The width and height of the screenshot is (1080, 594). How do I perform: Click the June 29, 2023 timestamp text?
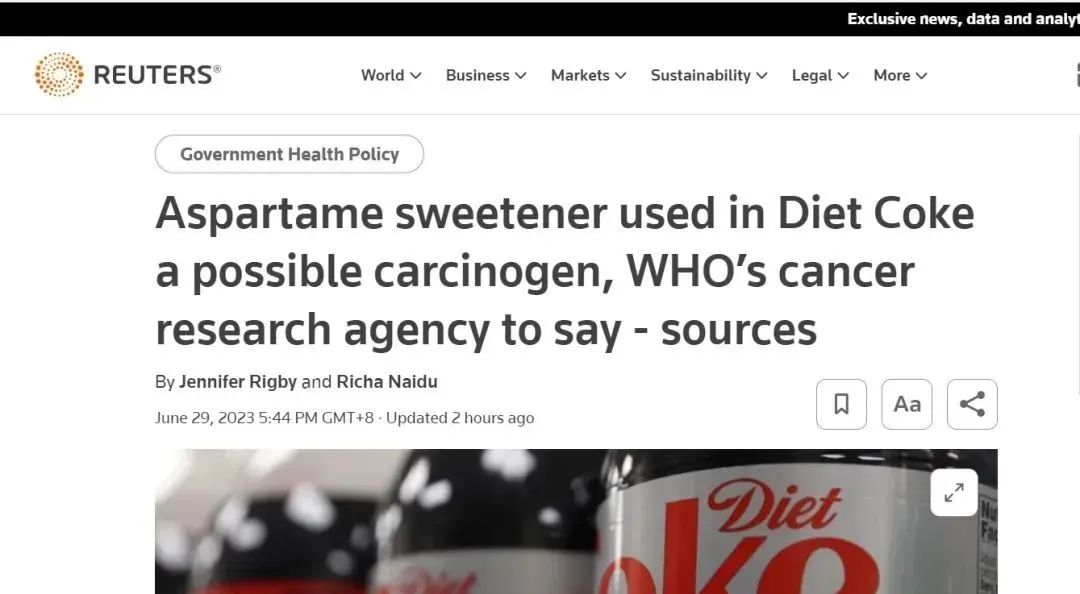tap(264, 418)
